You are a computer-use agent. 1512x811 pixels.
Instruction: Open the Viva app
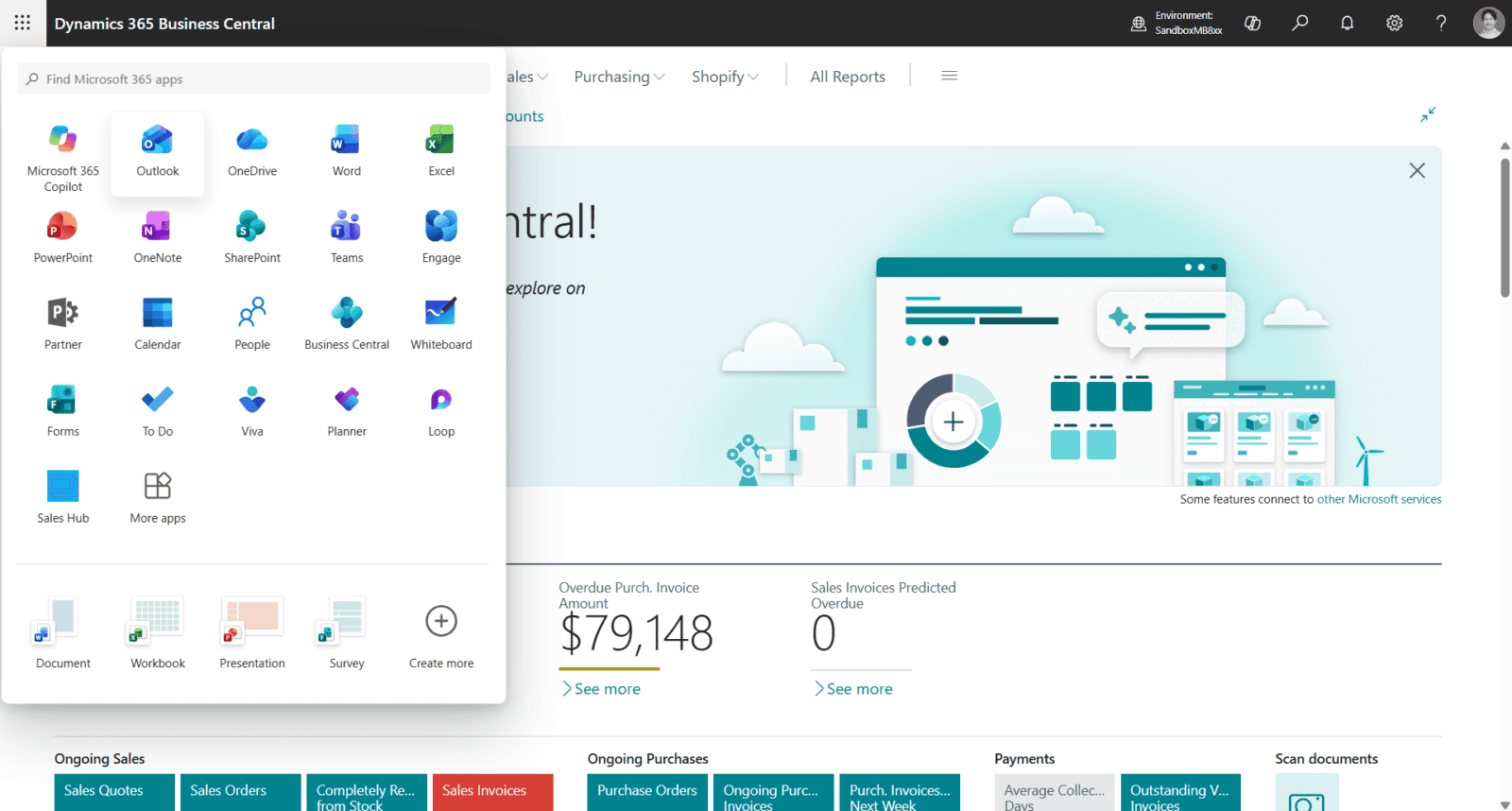[252, 411]
